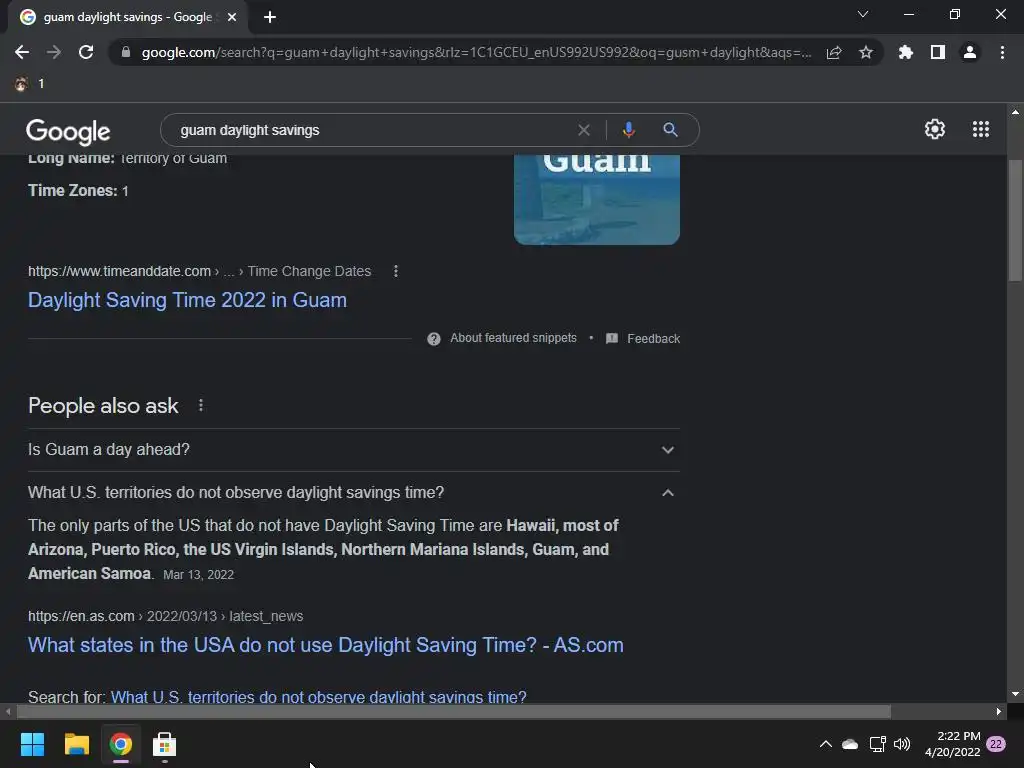Go back to the previous page

pyautogui.click(x=22, y=52)
